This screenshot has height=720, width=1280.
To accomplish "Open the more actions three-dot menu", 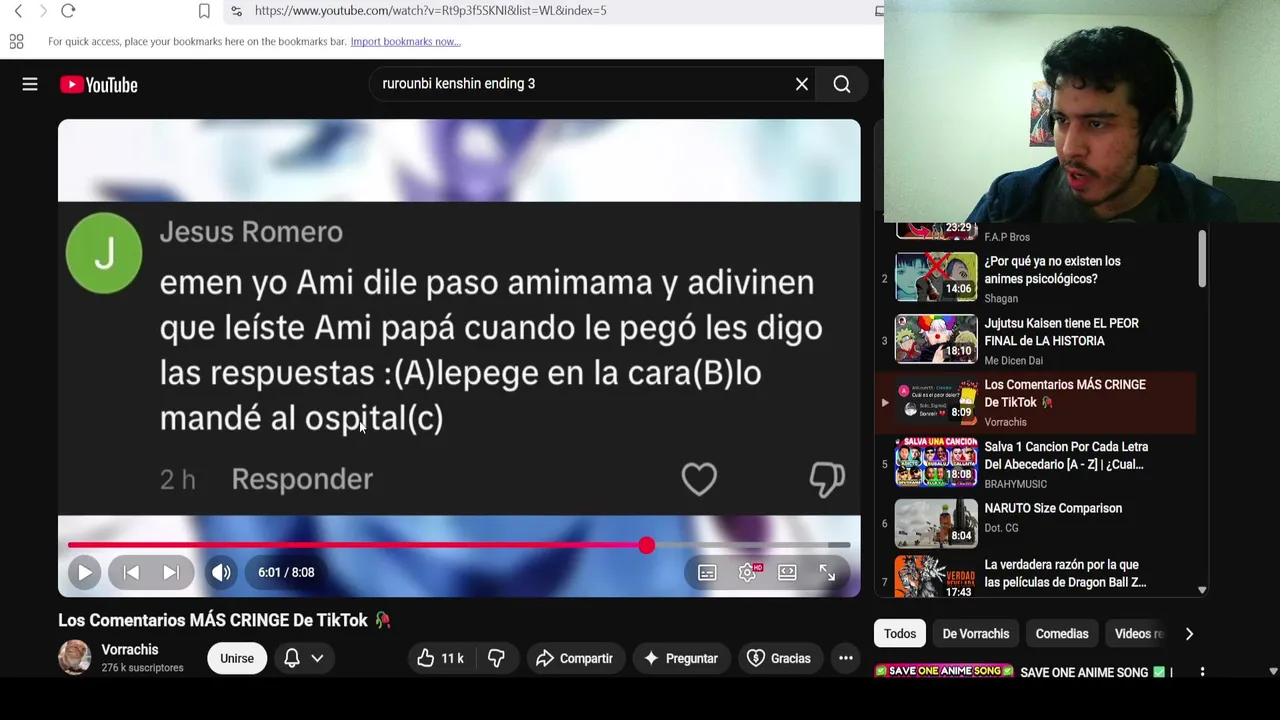I will 846,658.
